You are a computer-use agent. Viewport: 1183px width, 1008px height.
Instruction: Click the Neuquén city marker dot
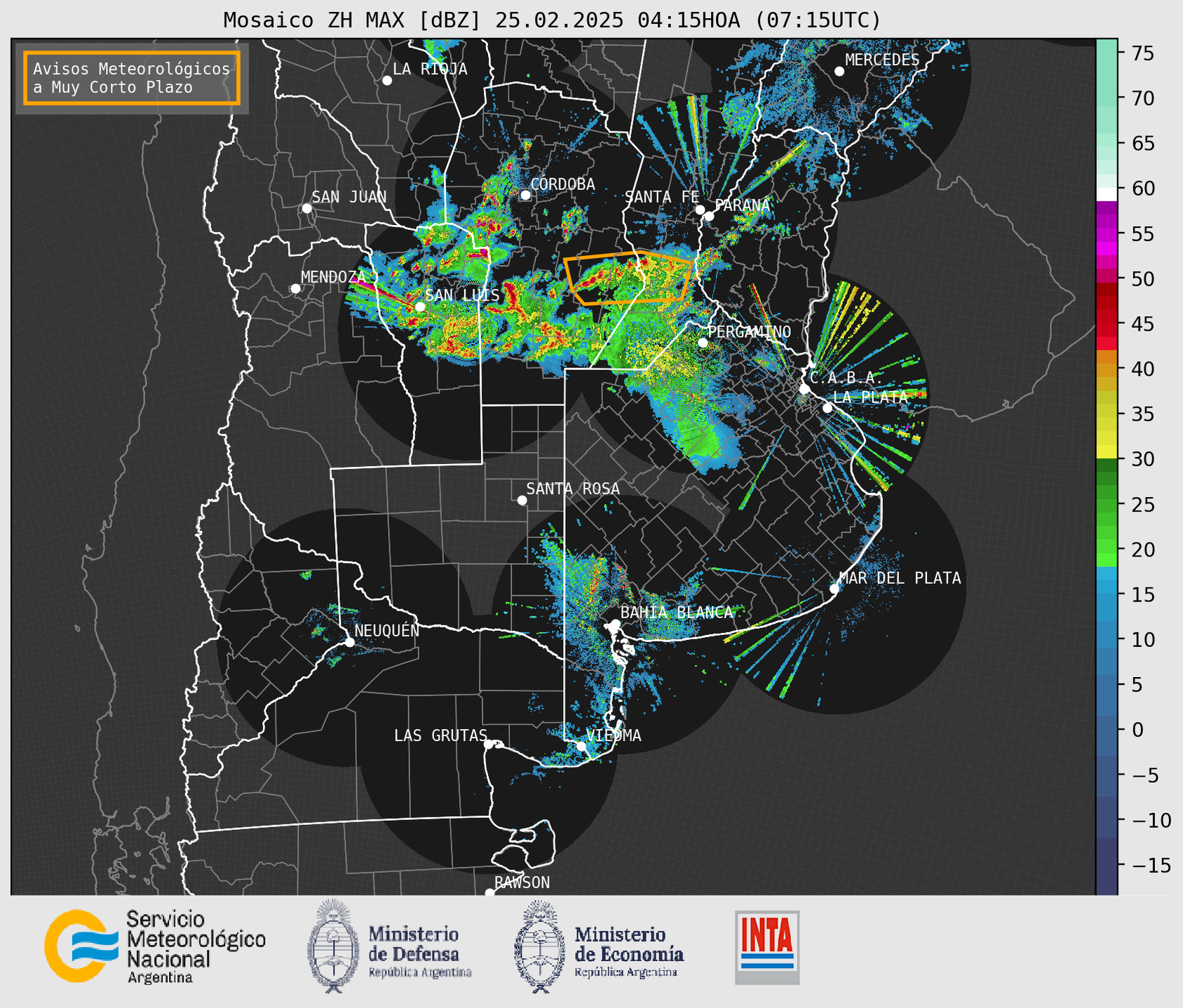[x=349, y=642]
